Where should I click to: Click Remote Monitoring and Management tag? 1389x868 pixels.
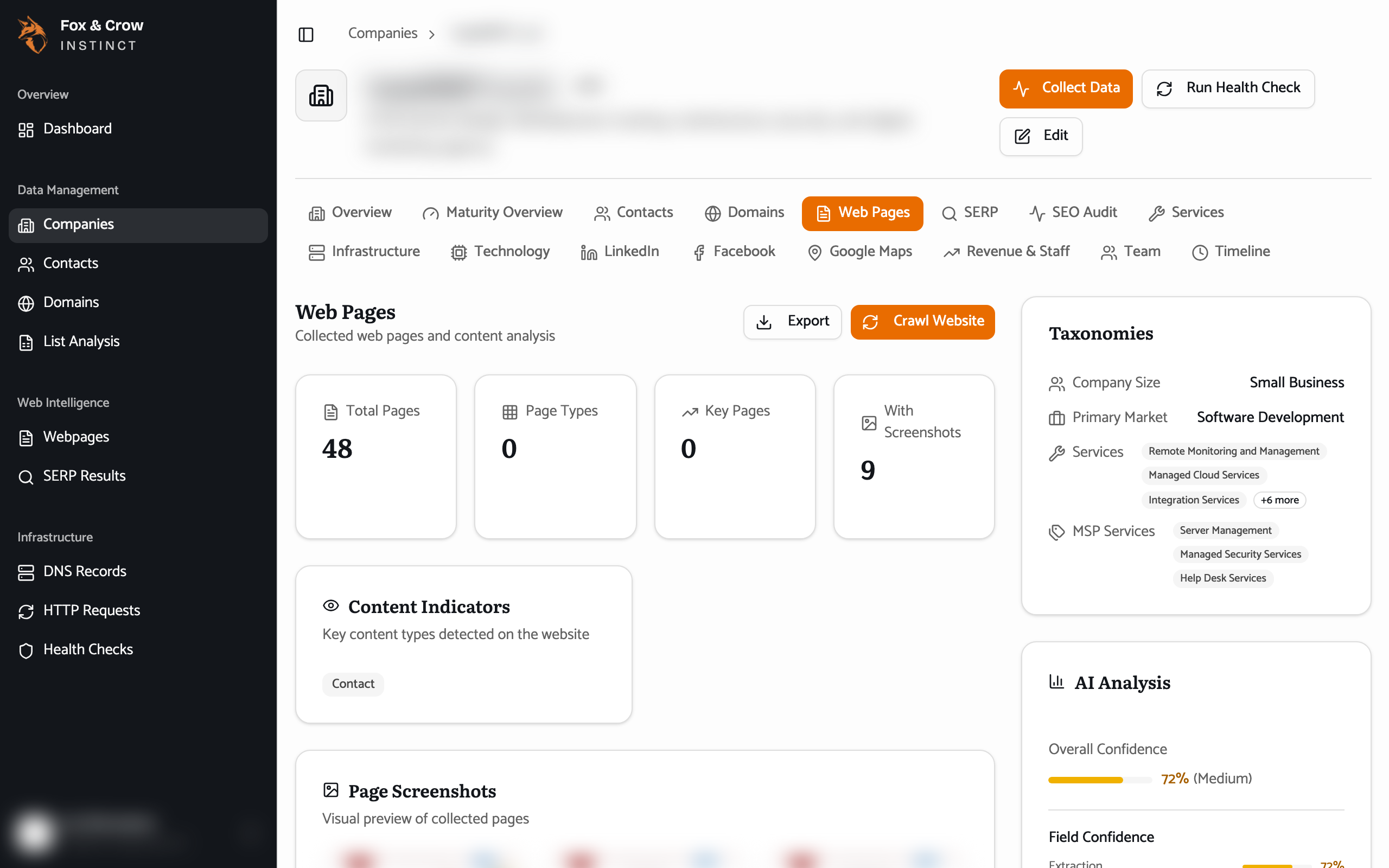(1233, 451)
